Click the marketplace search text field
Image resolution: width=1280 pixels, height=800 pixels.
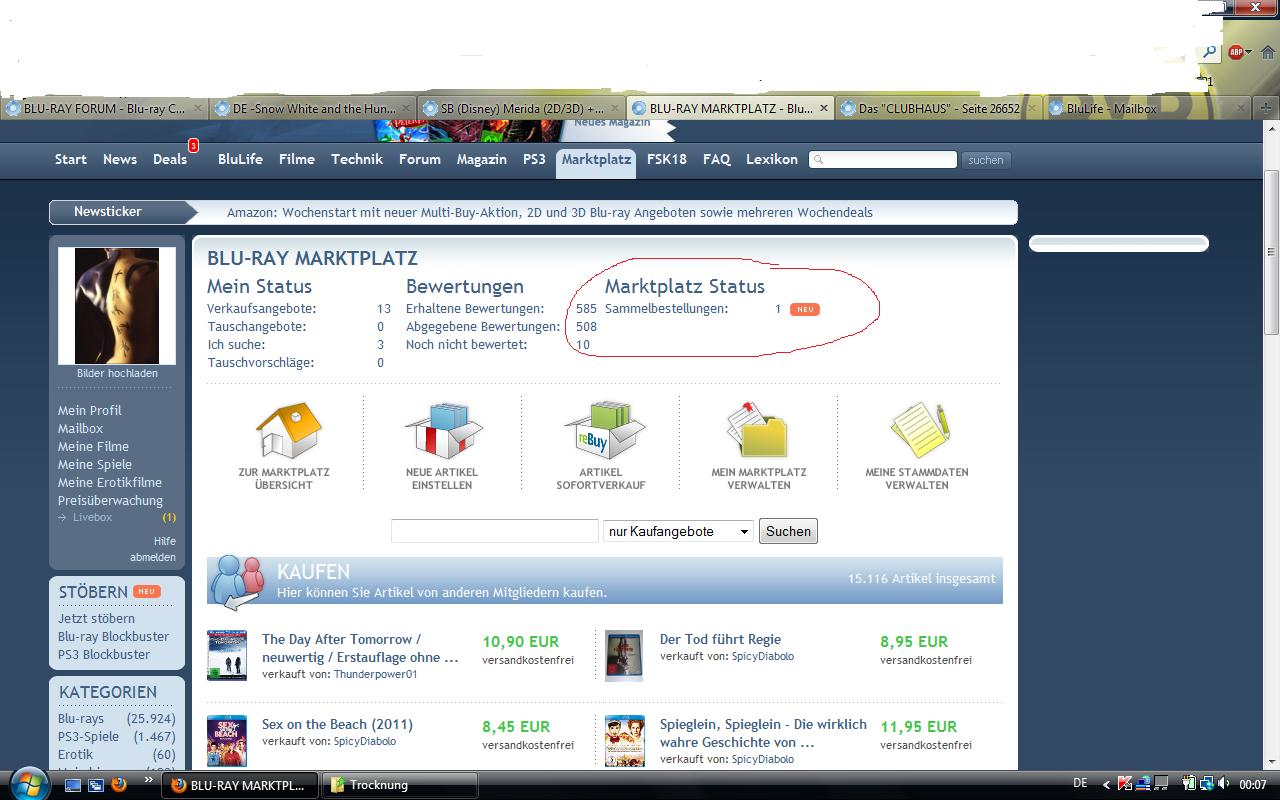[494, 532]
